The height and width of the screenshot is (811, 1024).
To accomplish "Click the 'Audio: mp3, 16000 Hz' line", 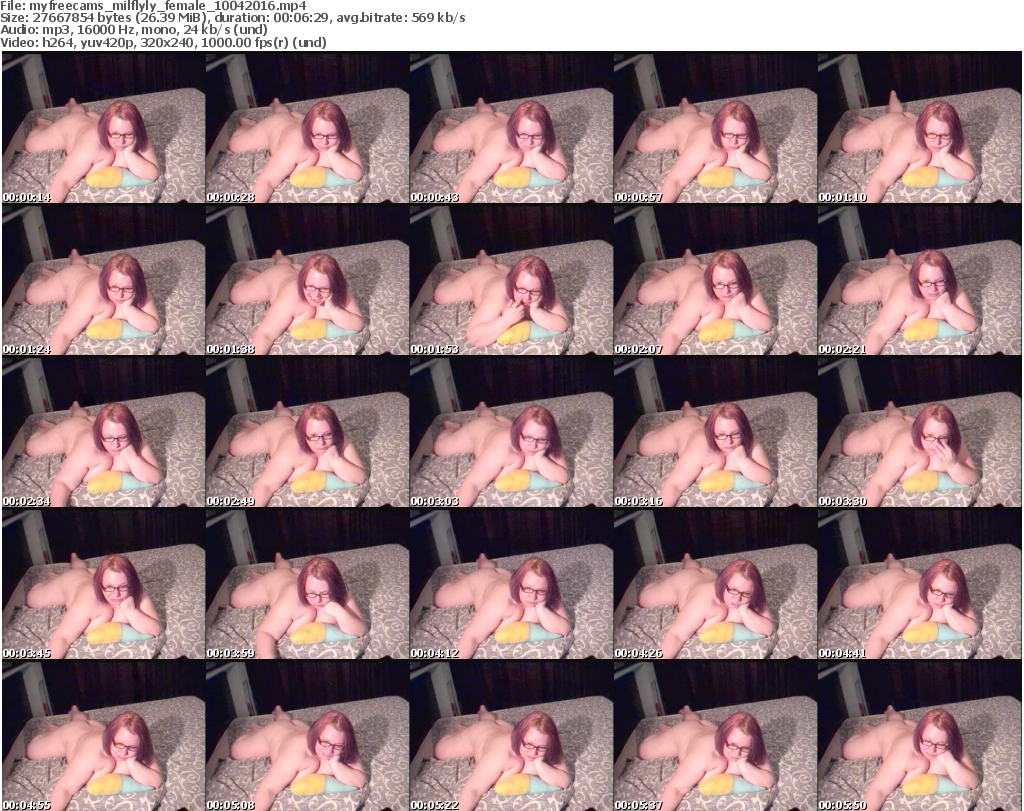I will (x=134, y=30).
